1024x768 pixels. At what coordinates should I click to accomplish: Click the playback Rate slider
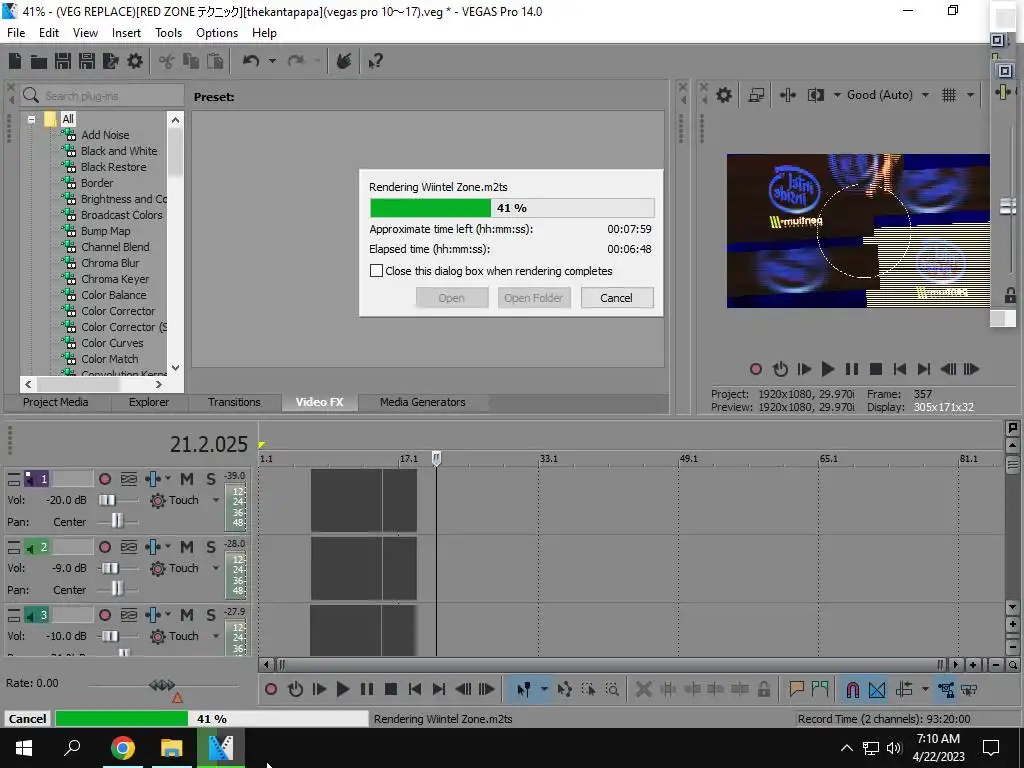tap(162, 685)
